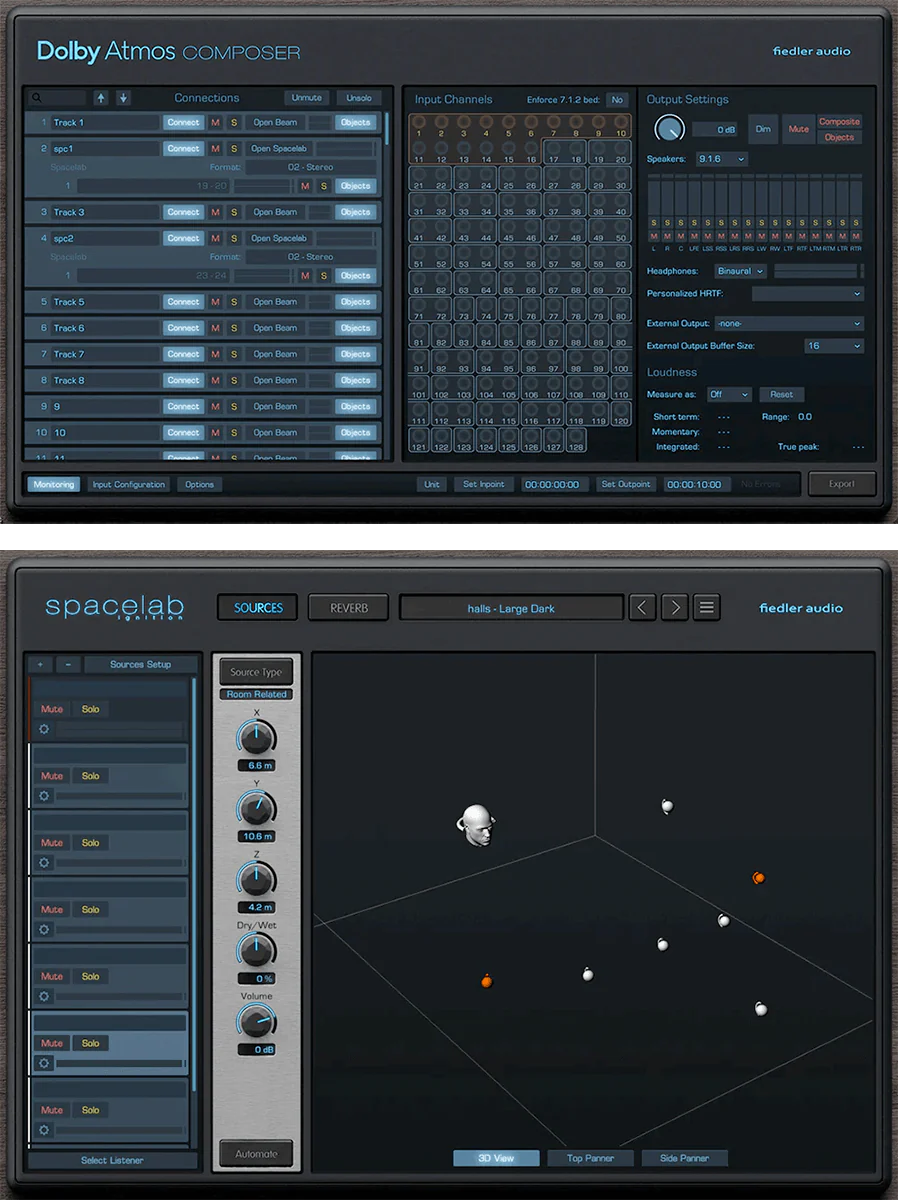Switch to the Top Panner view
This screenshot has height=1200, width=898.
(x=590, y=1157)
